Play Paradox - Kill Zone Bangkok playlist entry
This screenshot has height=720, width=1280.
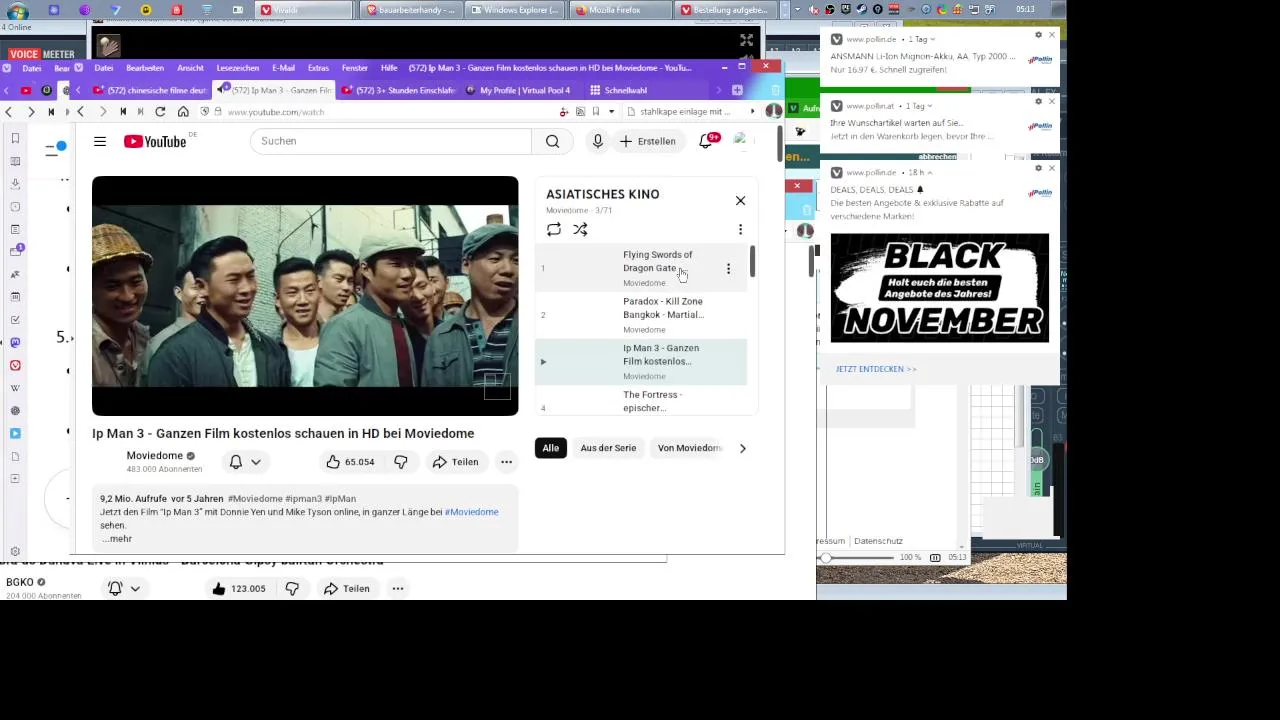(640, 315)
